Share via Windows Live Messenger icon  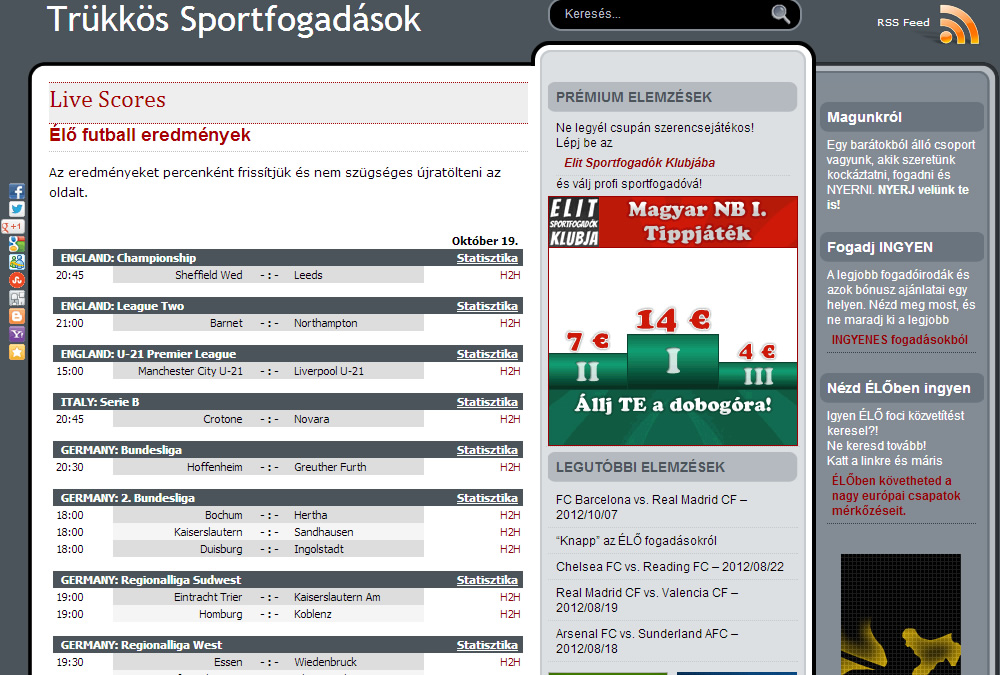click(x=17, y=262)
